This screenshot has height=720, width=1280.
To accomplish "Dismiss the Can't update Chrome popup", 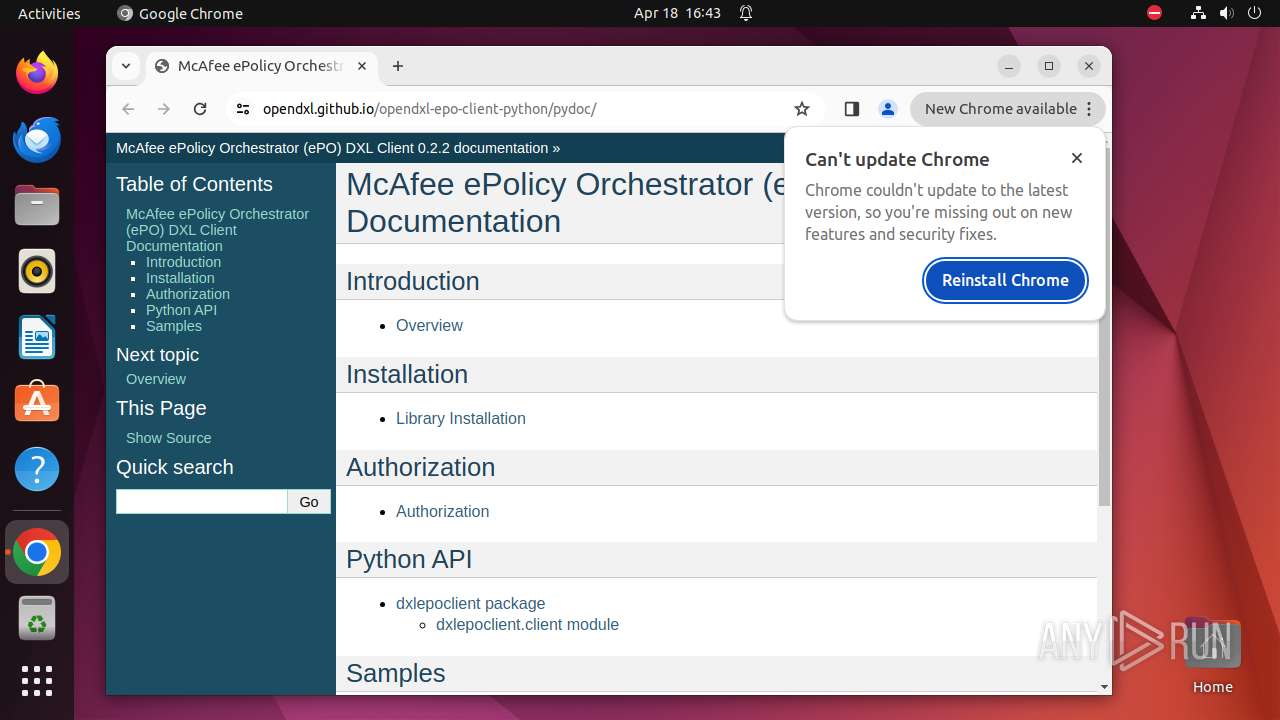I will coord(1077,158).
